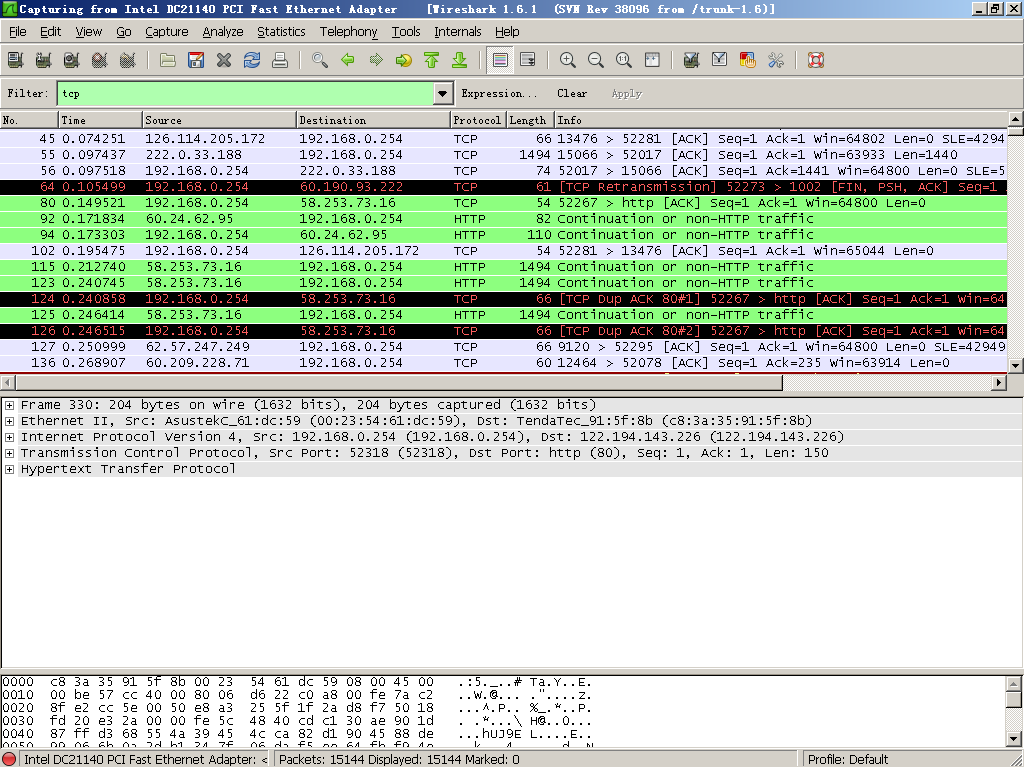Edit coloring rules icon
The height and width of the screenshot is (768, 1024).
click(x=748, y=60)
